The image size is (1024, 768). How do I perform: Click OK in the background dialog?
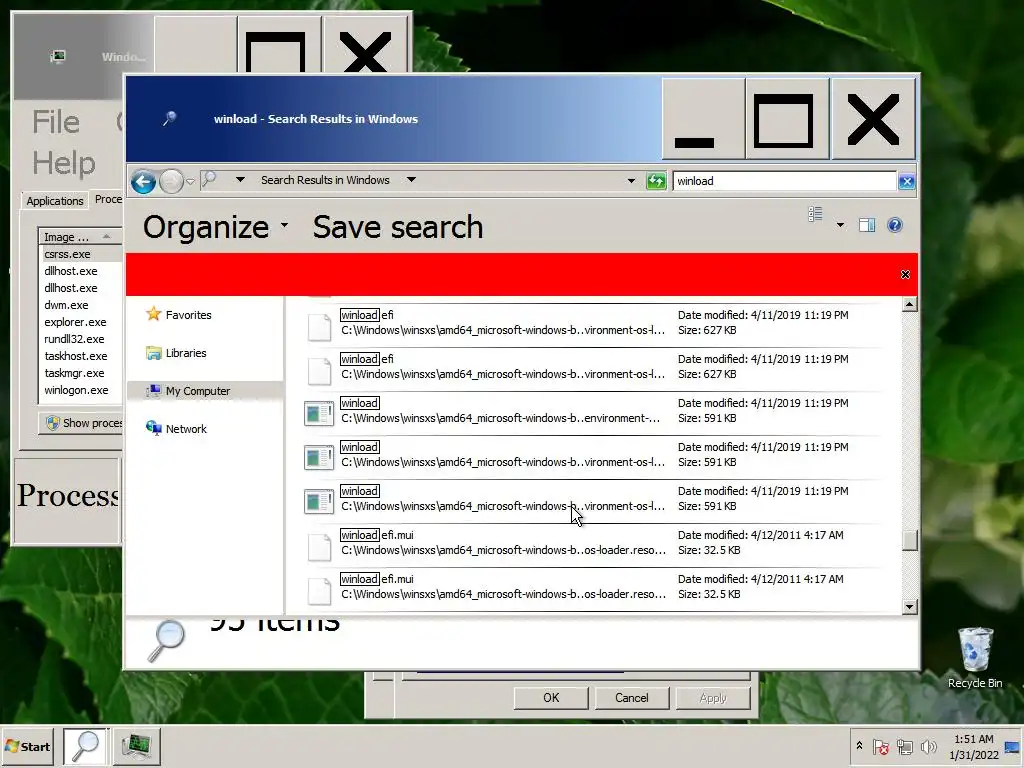click(x=551, y=697)
